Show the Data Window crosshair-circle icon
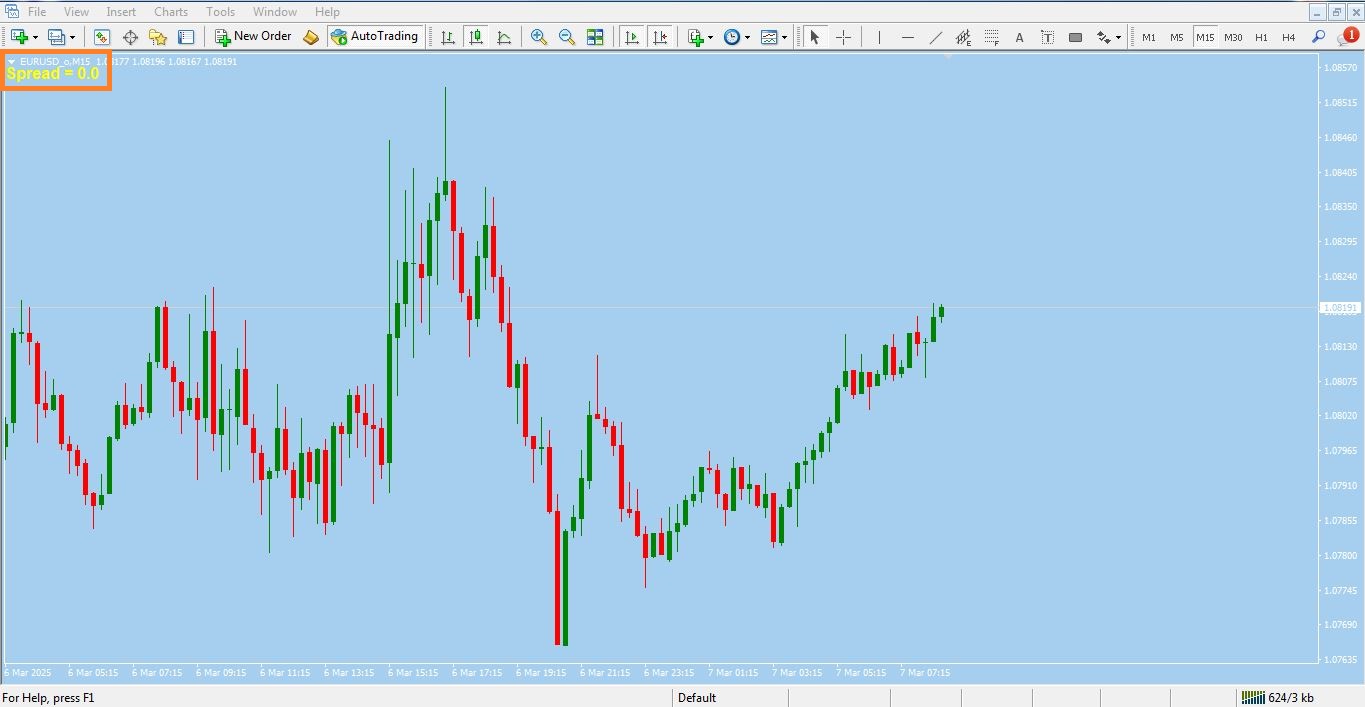This screenshot has height=707, width=1365. (x=130, y=37)
